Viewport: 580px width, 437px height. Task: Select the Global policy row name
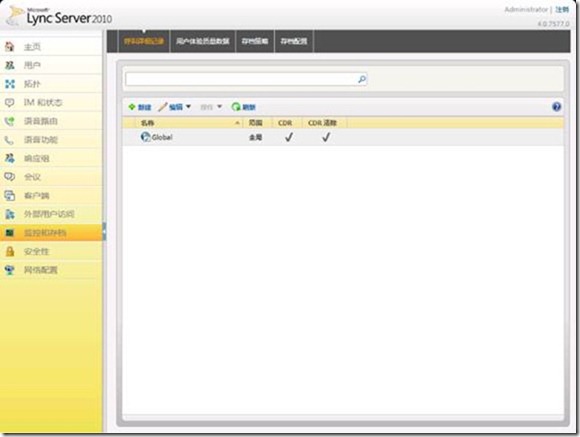pyautogui.click(x=162, y=137)
